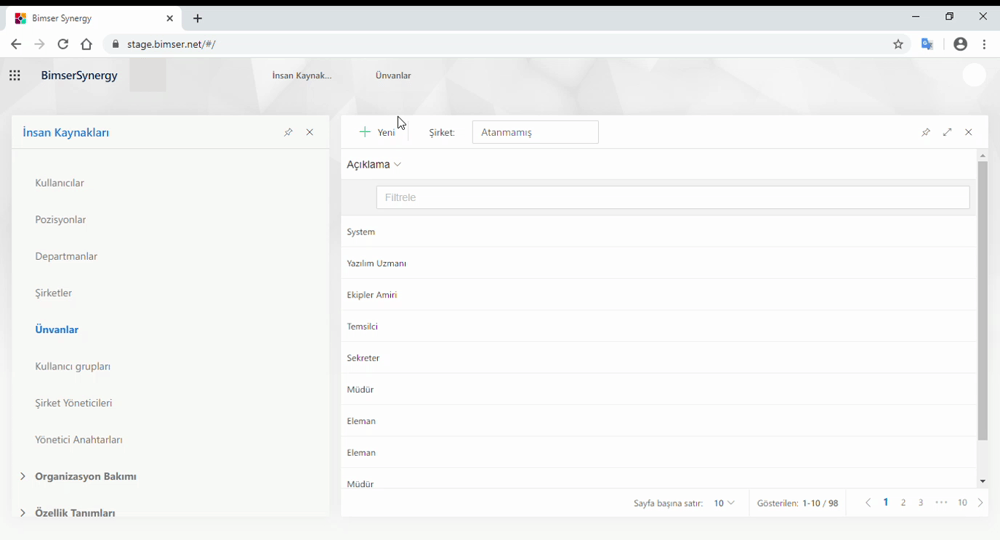Change rows per page dropdown
Screen dimensions: 1000x540
point(724,503)
